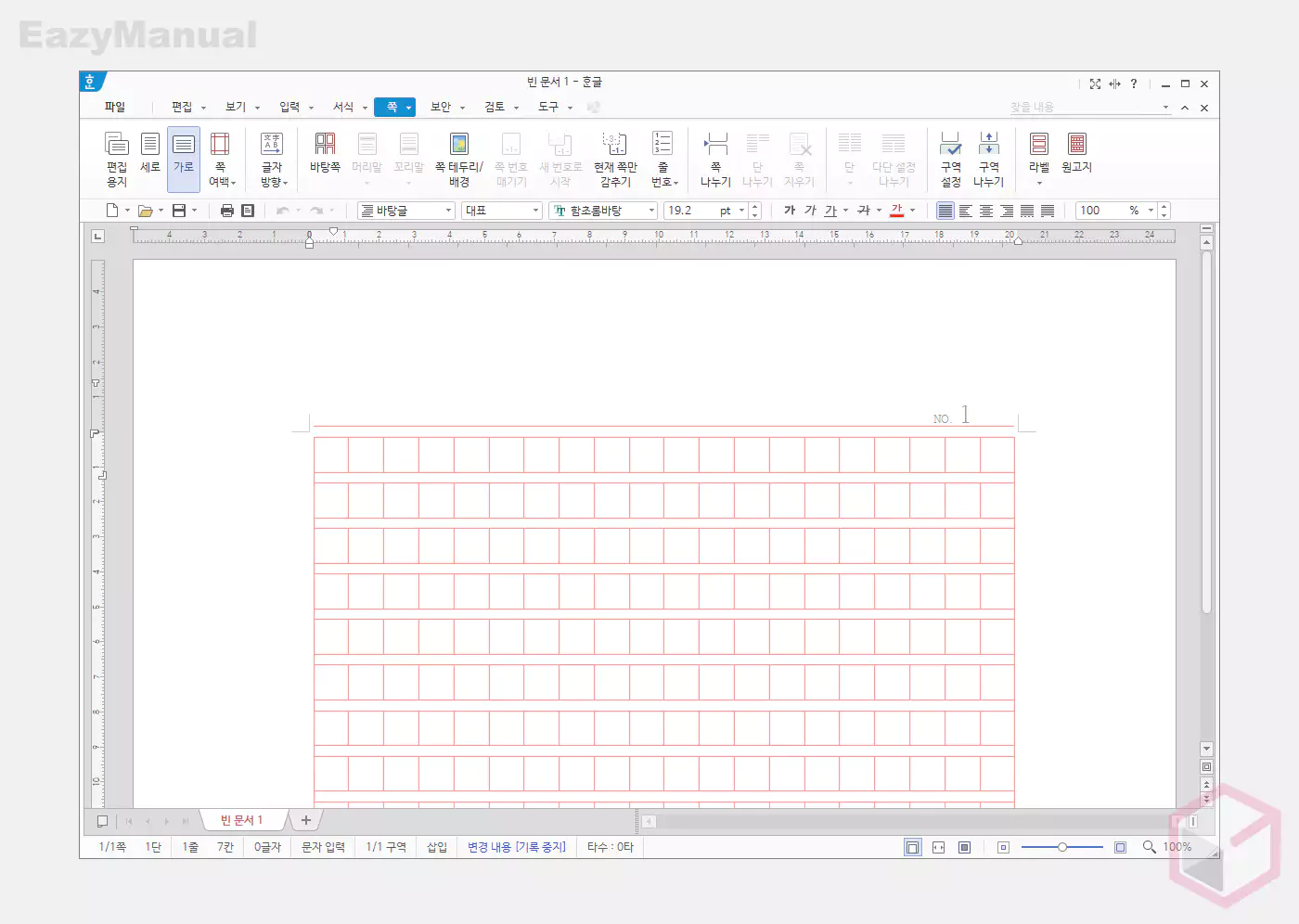Add a new document tab with plus button
The image size is (1299, 924).
coord(305,820)
